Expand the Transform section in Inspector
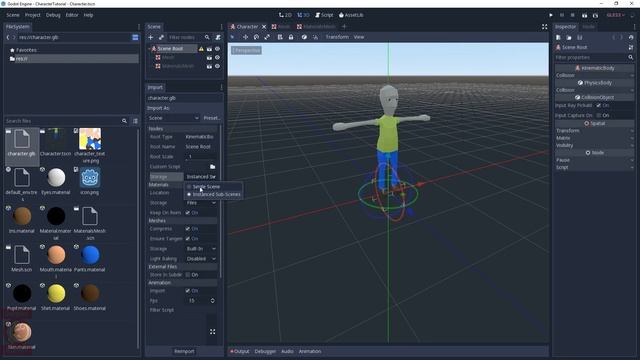This screenshot has height=360, width=640. pos(594,131)
